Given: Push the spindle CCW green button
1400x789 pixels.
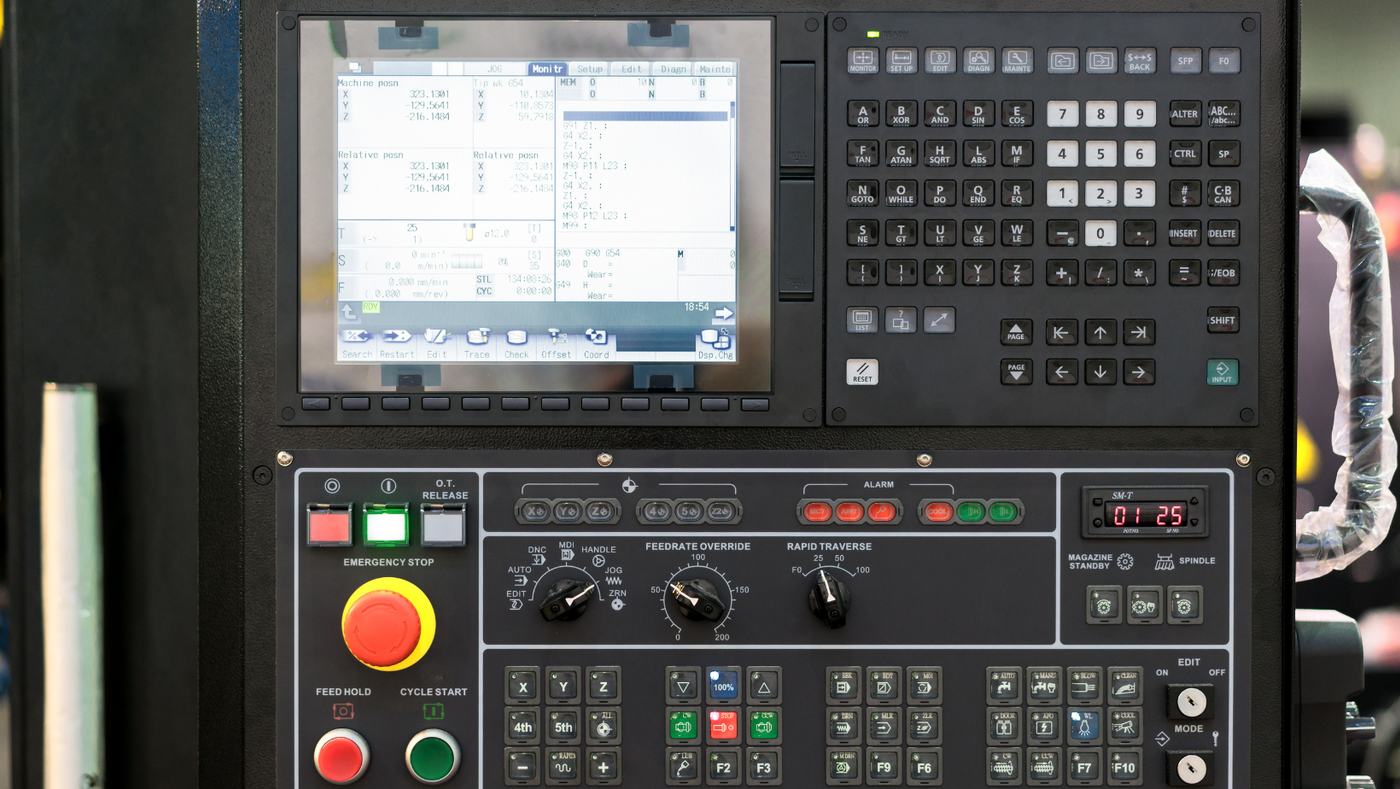Looking at the screenshot, I should coord(764,725).
